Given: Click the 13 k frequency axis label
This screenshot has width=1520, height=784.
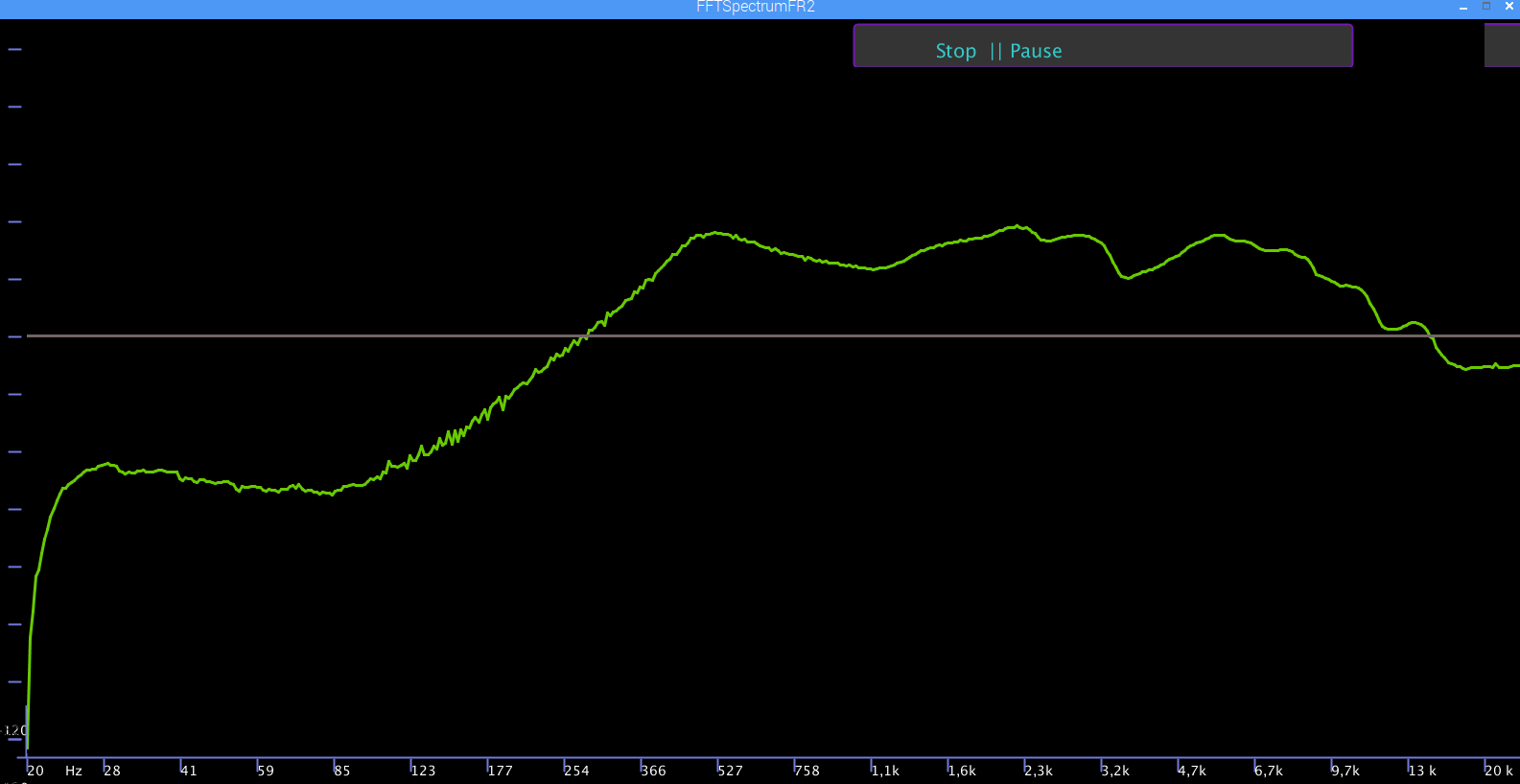Looking at the screenshot, I should pyautogui.click(x=1422, y=771).
